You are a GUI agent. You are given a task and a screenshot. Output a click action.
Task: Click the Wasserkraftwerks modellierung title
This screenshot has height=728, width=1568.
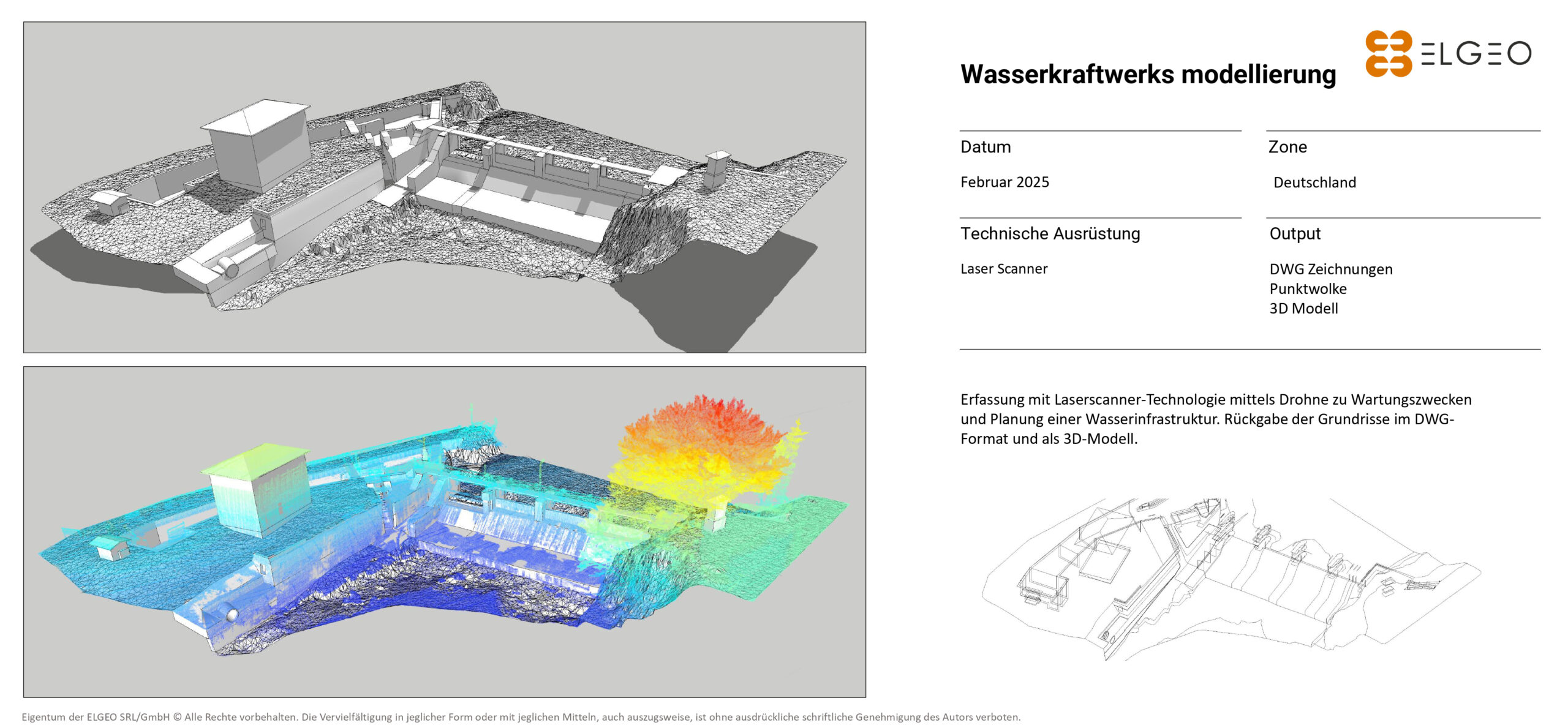tap(1148, 74)
